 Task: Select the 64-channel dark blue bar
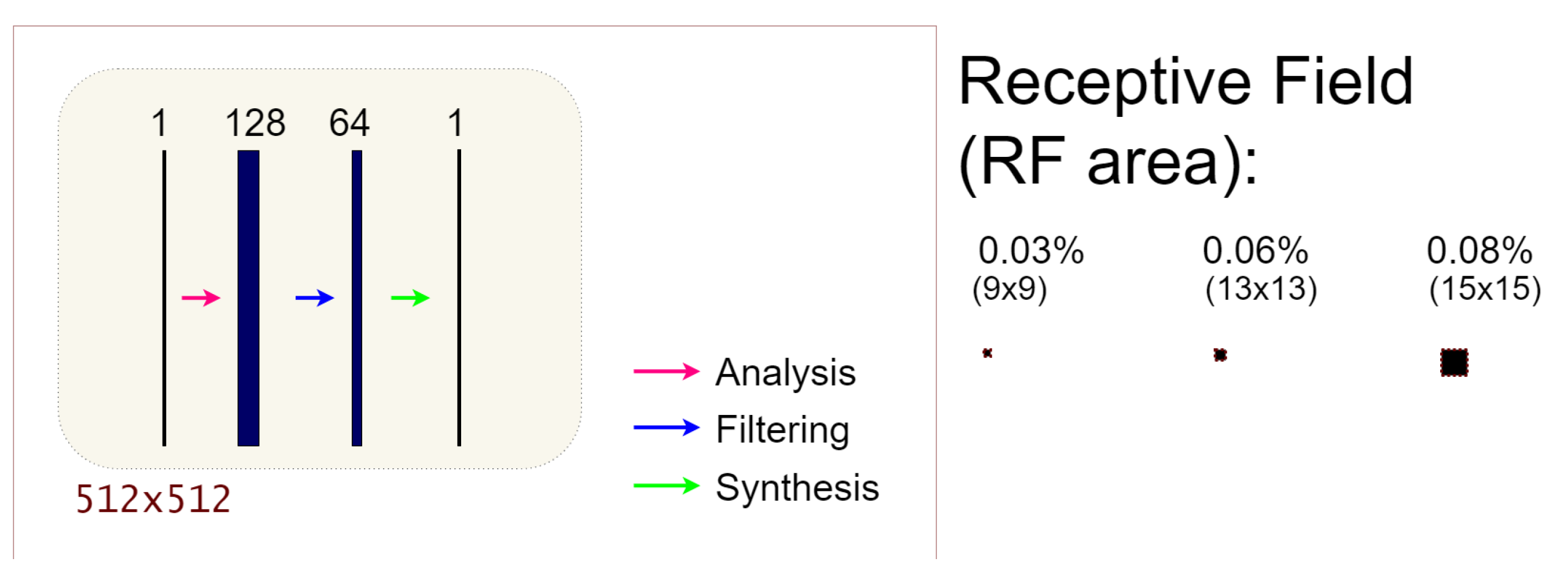(x=356, y=299)
